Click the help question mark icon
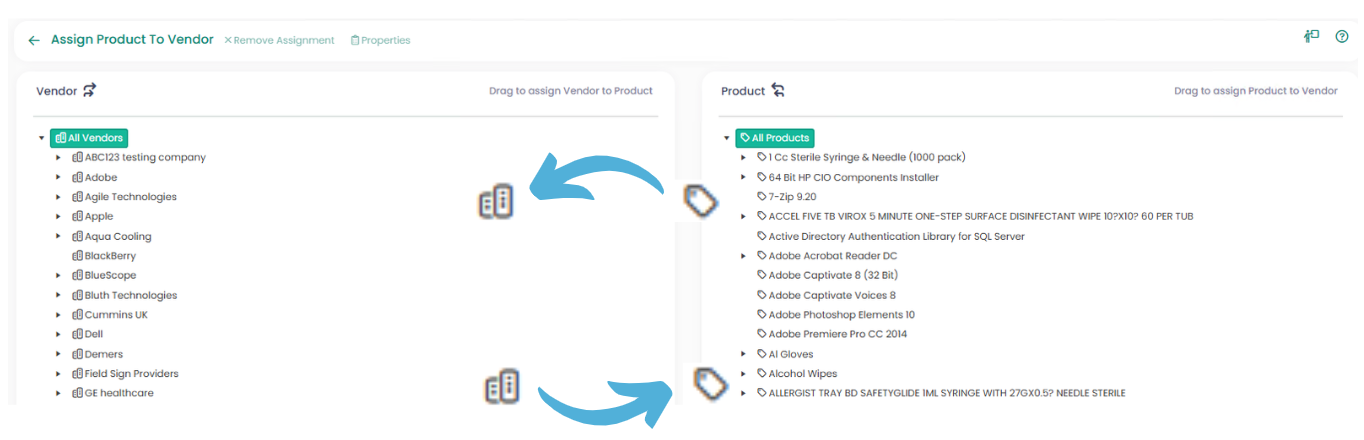The height and width of the screenshot is (440, 1364). pos(1342,37)
